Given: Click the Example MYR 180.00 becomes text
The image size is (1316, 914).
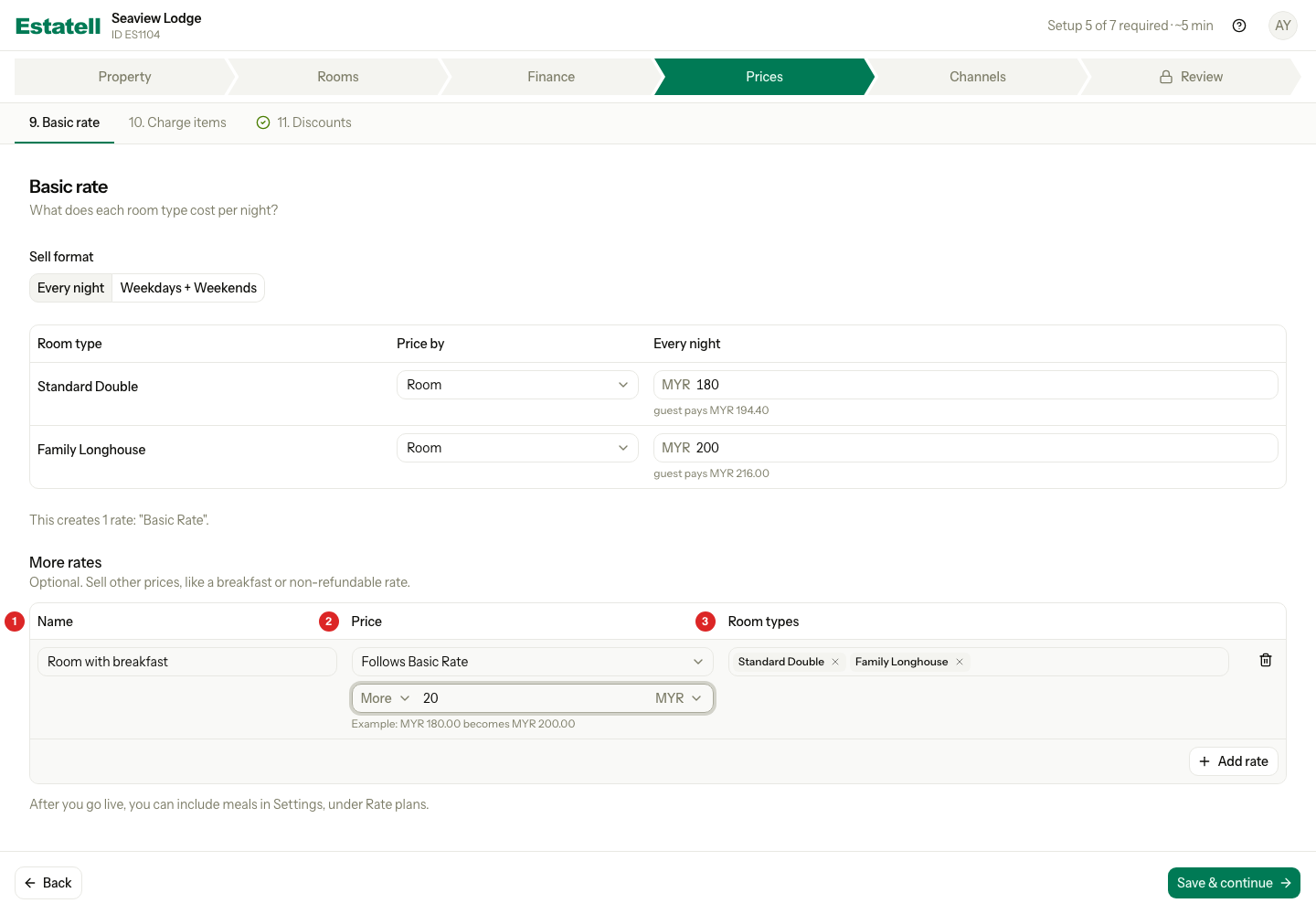Looking at the screenshot, I should click(x=463, y=724).
